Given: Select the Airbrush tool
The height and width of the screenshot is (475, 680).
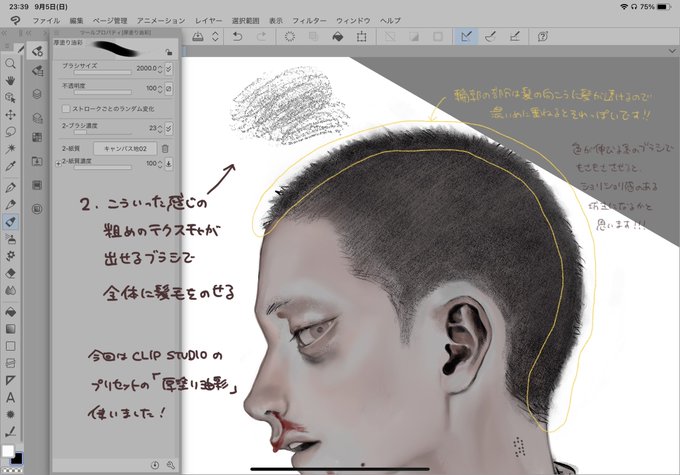Looking at the screenshot, I should pyautogui.click(x=10, y=239).
